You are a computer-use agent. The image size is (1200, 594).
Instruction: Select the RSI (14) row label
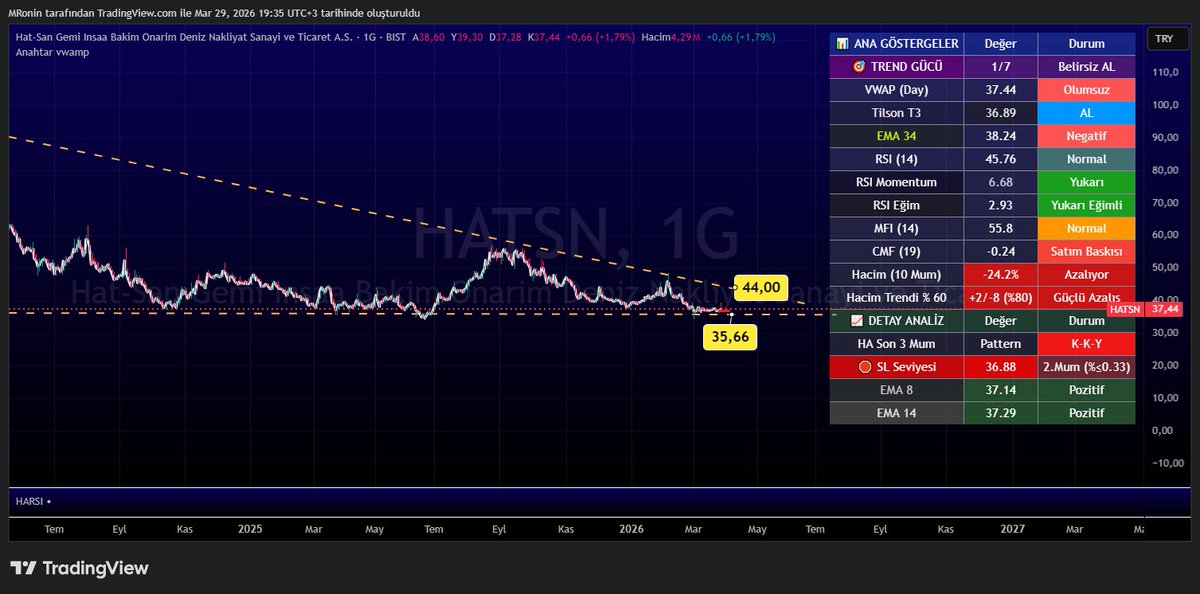pyautogui.click(x=897, y=159)
